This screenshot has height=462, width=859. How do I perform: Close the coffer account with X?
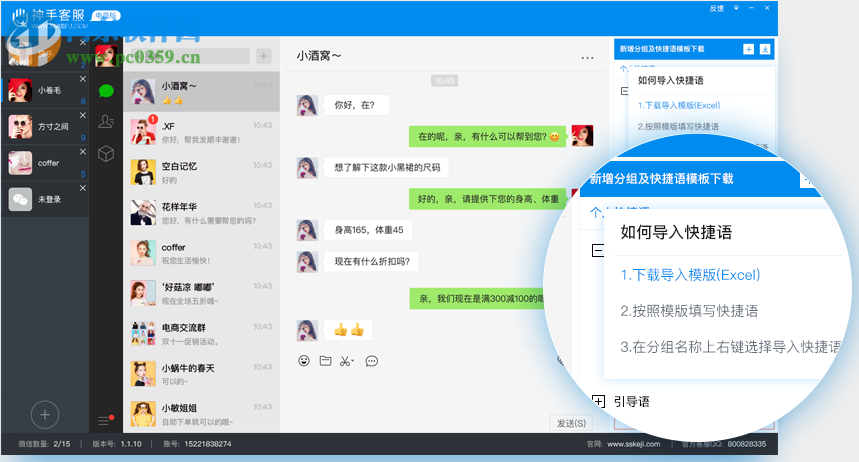tap(83, 151)
